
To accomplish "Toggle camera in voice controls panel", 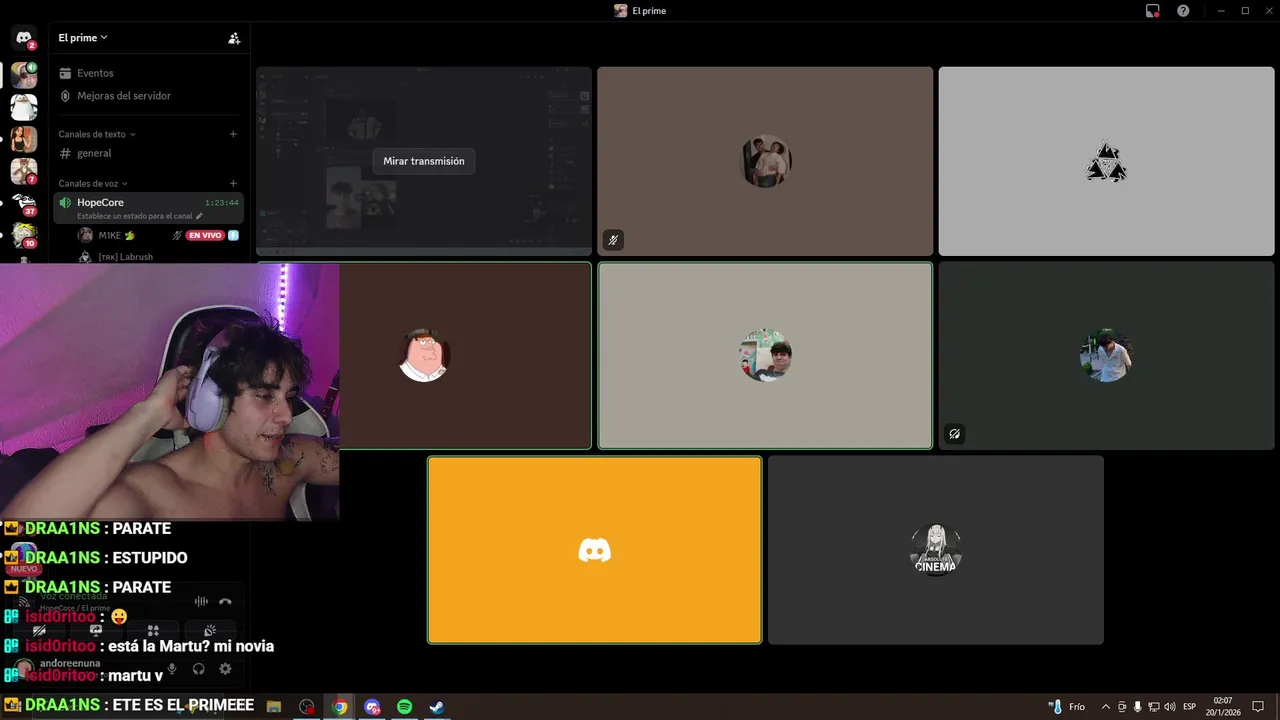I will [x=39, y=631].
